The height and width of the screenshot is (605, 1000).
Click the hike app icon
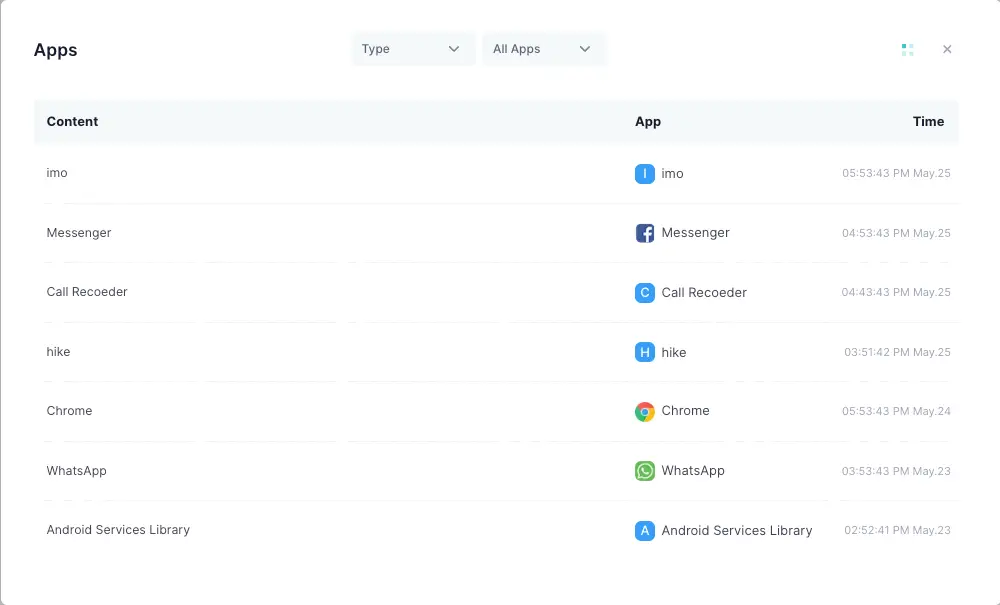pyautogui.click(x=645, y=352)
